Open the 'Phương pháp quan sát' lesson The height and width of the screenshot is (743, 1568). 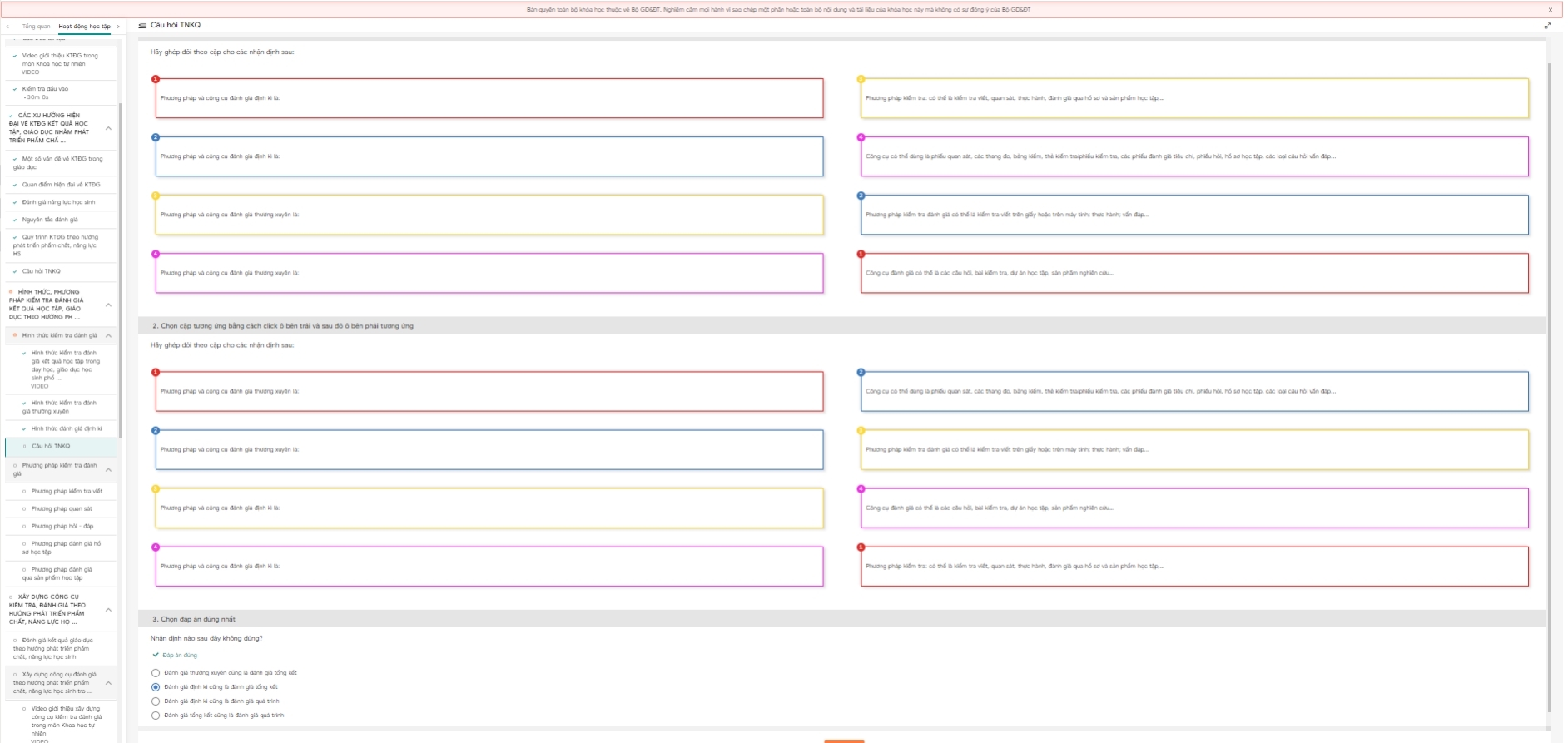tap(62, 508)
